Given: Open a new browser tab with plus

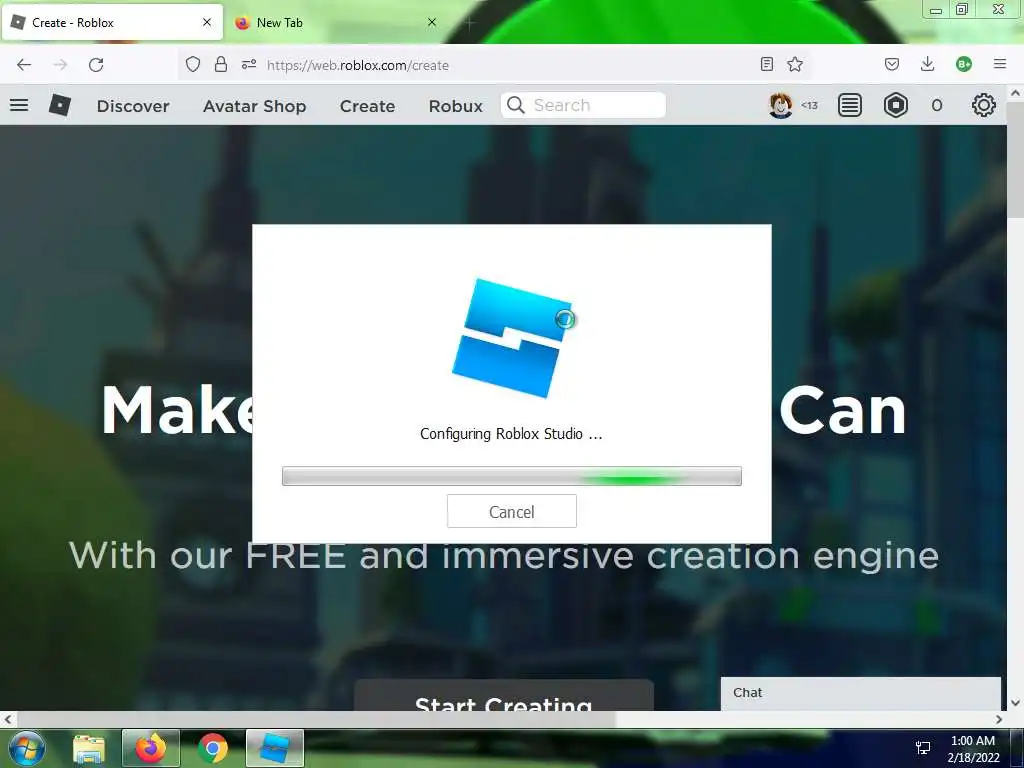Looking at the screenshot, I should 470,23.
